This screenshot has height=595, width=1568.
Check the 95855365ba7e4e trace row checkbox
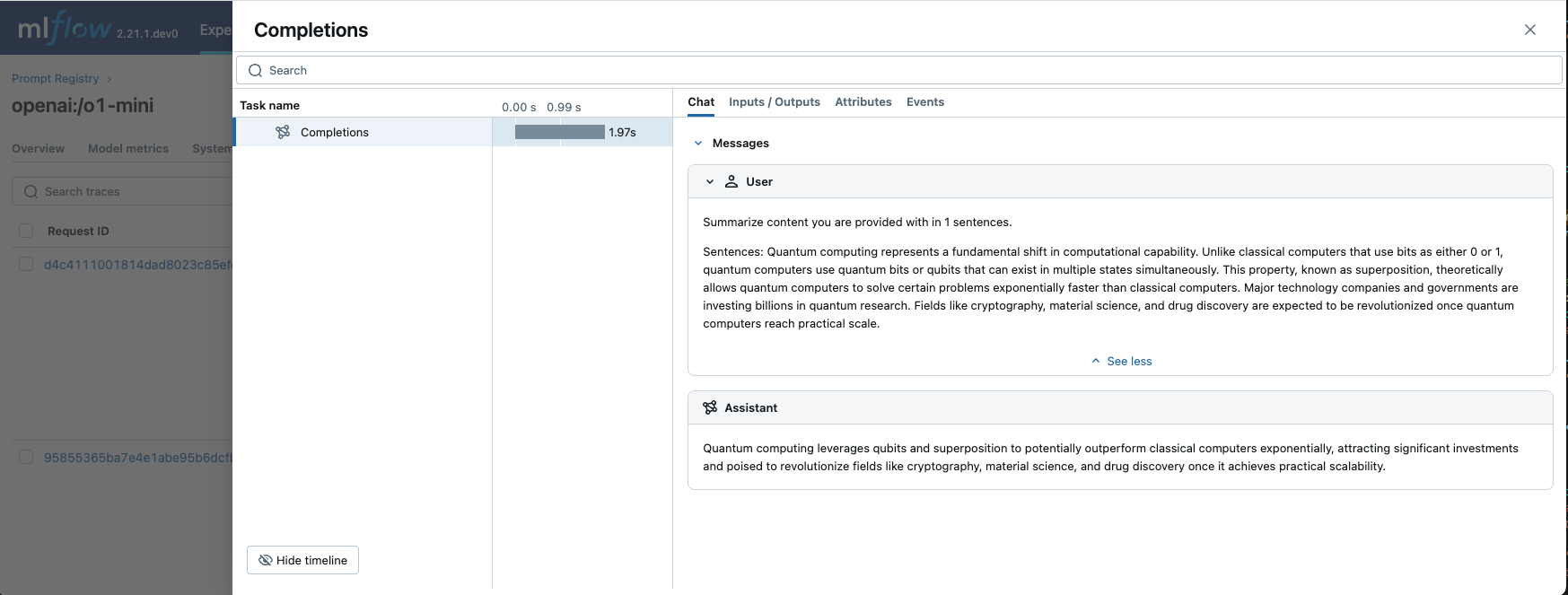pos(26,457)
